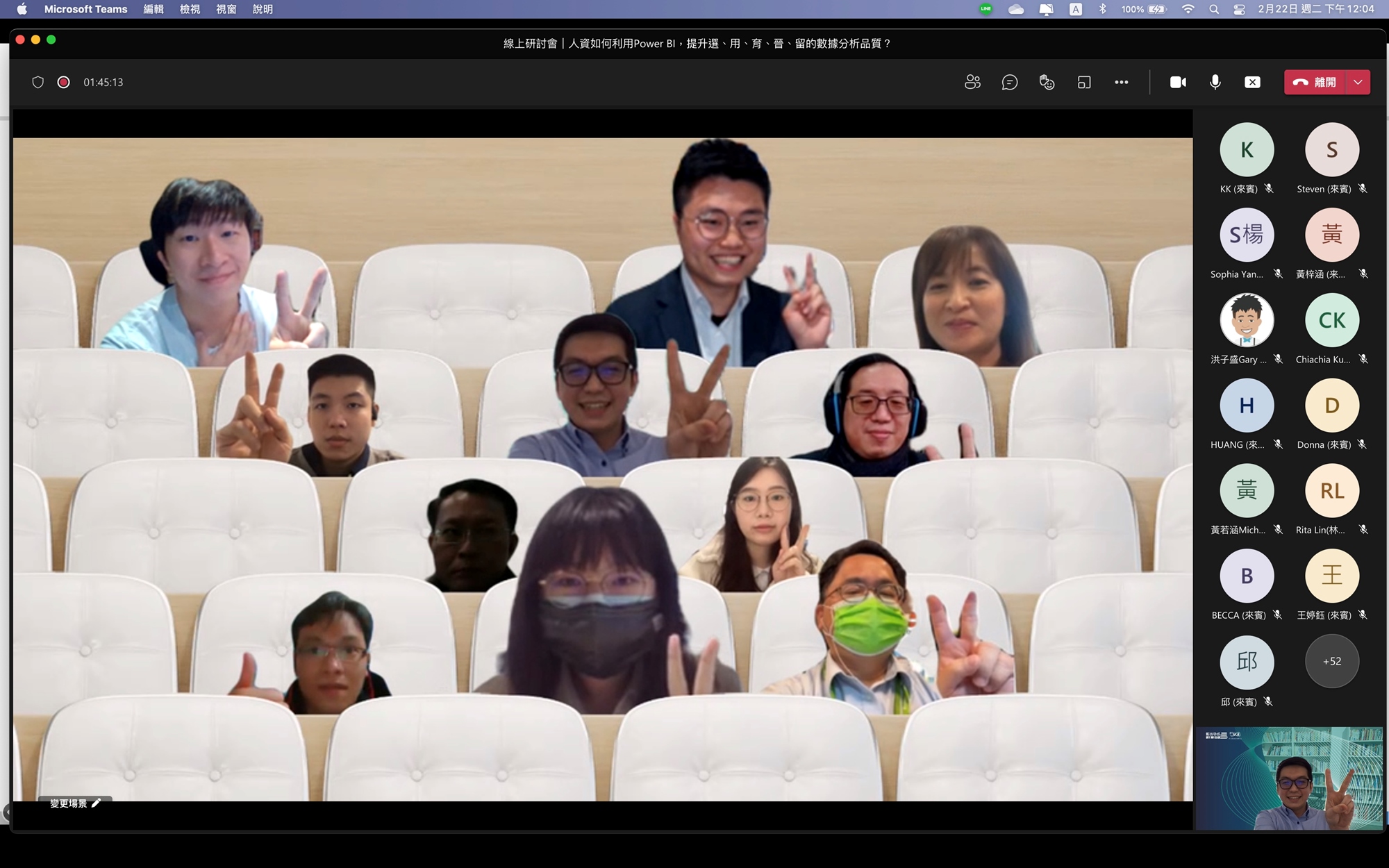Click the rooms/pop-out view icon
Image resolution: width=1389 pixels, height=868 pixels.
1084,82
